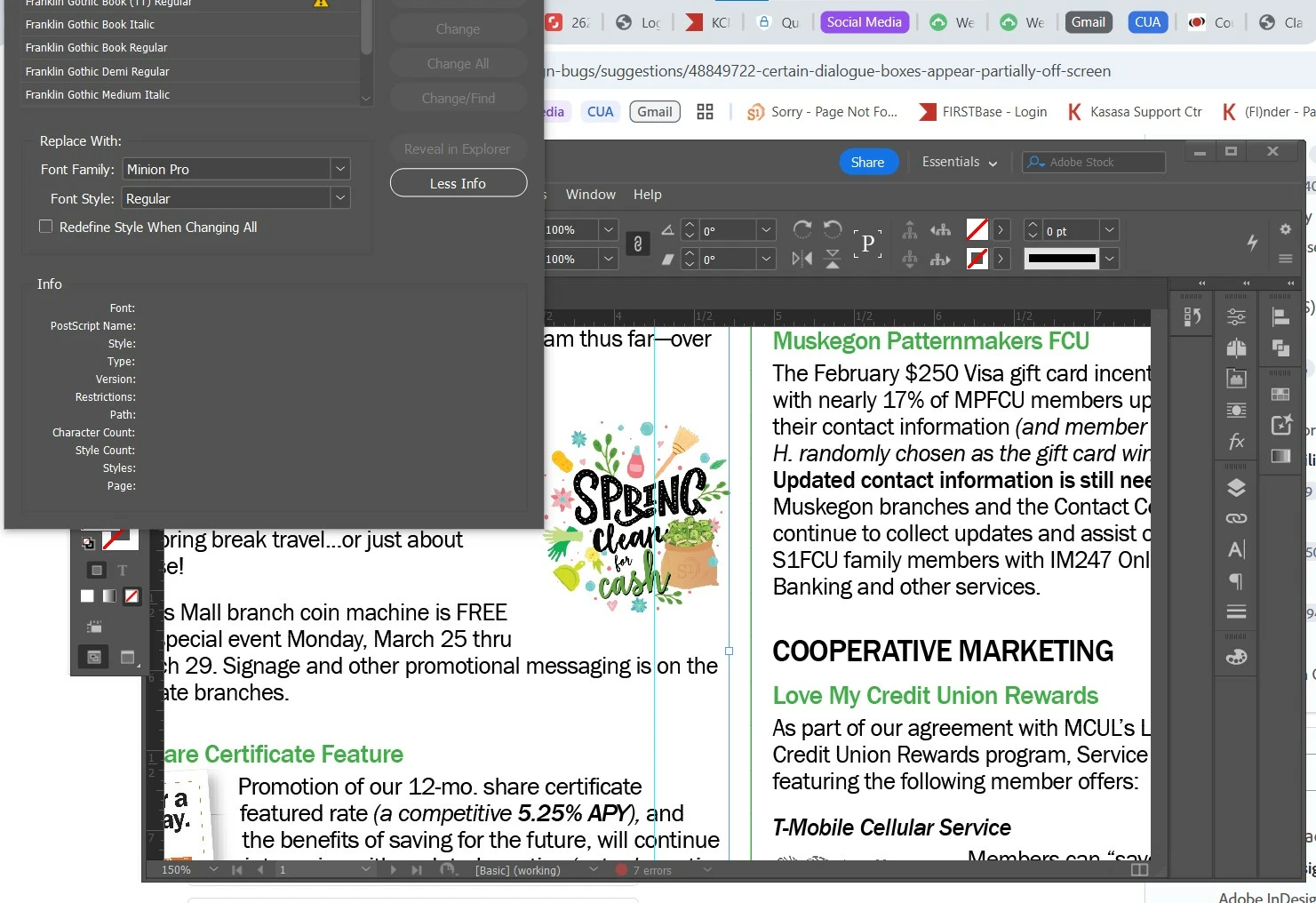Click the rotation reference P indicator
Image resolution: width=1316 pixels, height=903 pixels.
(x=868, y=244)
